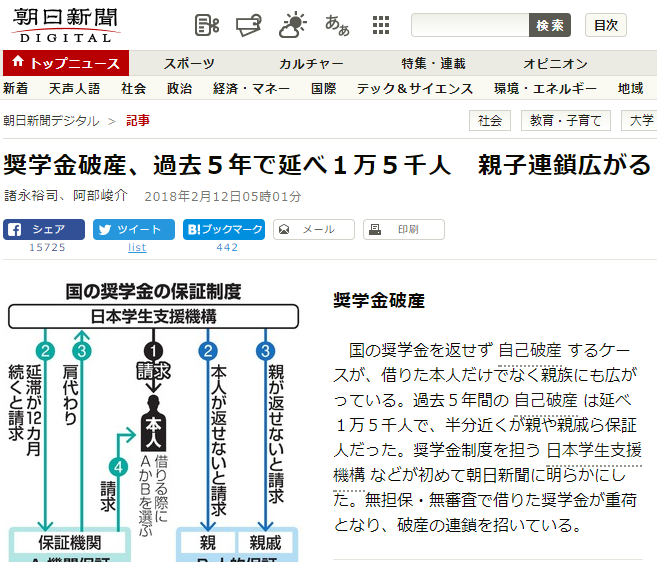This screenshot has width=657, height=562.
Task: Send article via メール button
Action: (x=314, y=229)
